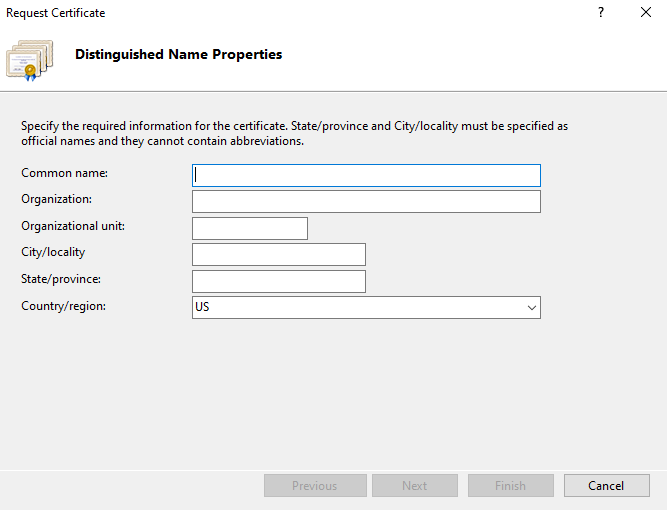667x510 pixels.
Task: Click the help question mark button
Action: tap(601, 13)
